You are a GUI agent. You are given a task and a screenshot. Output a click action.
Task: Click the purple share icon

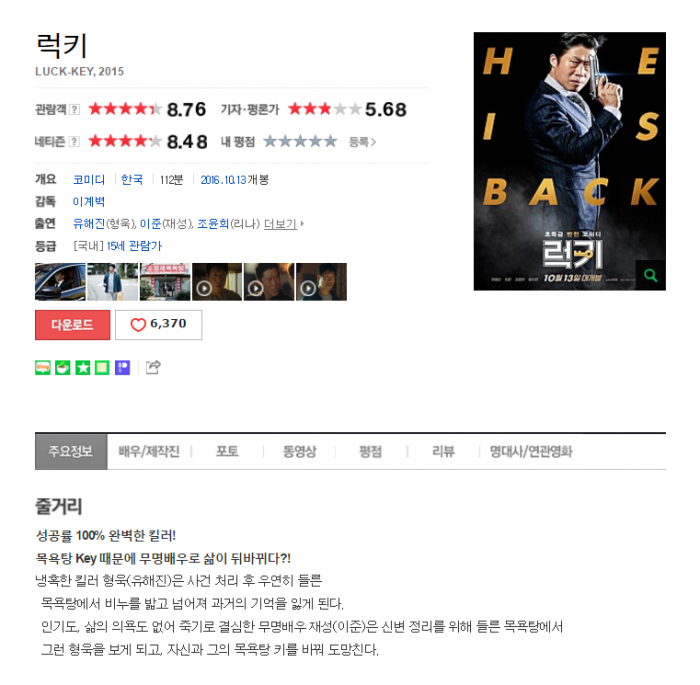(122, 368)
